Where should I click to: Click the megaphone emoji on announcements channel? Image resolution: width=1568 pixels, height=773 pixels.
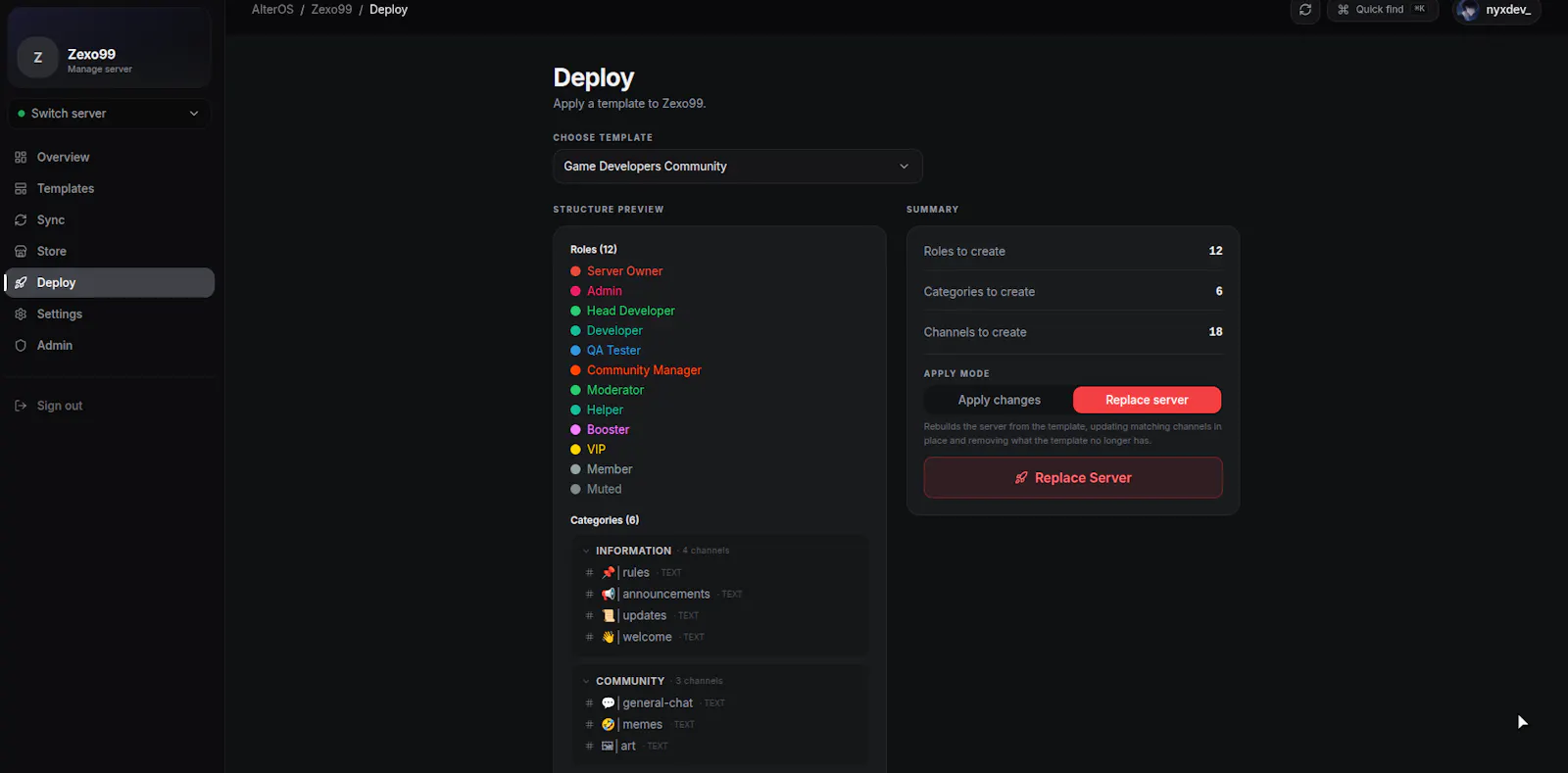click(608, 595)
